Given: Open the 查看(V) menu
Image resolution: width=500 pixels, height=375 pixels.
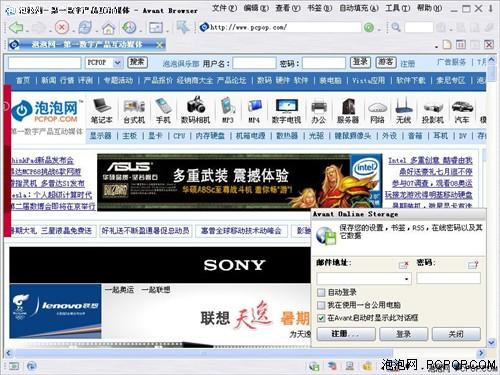Looking at the screenshot, I should click(x=288, y=8).
